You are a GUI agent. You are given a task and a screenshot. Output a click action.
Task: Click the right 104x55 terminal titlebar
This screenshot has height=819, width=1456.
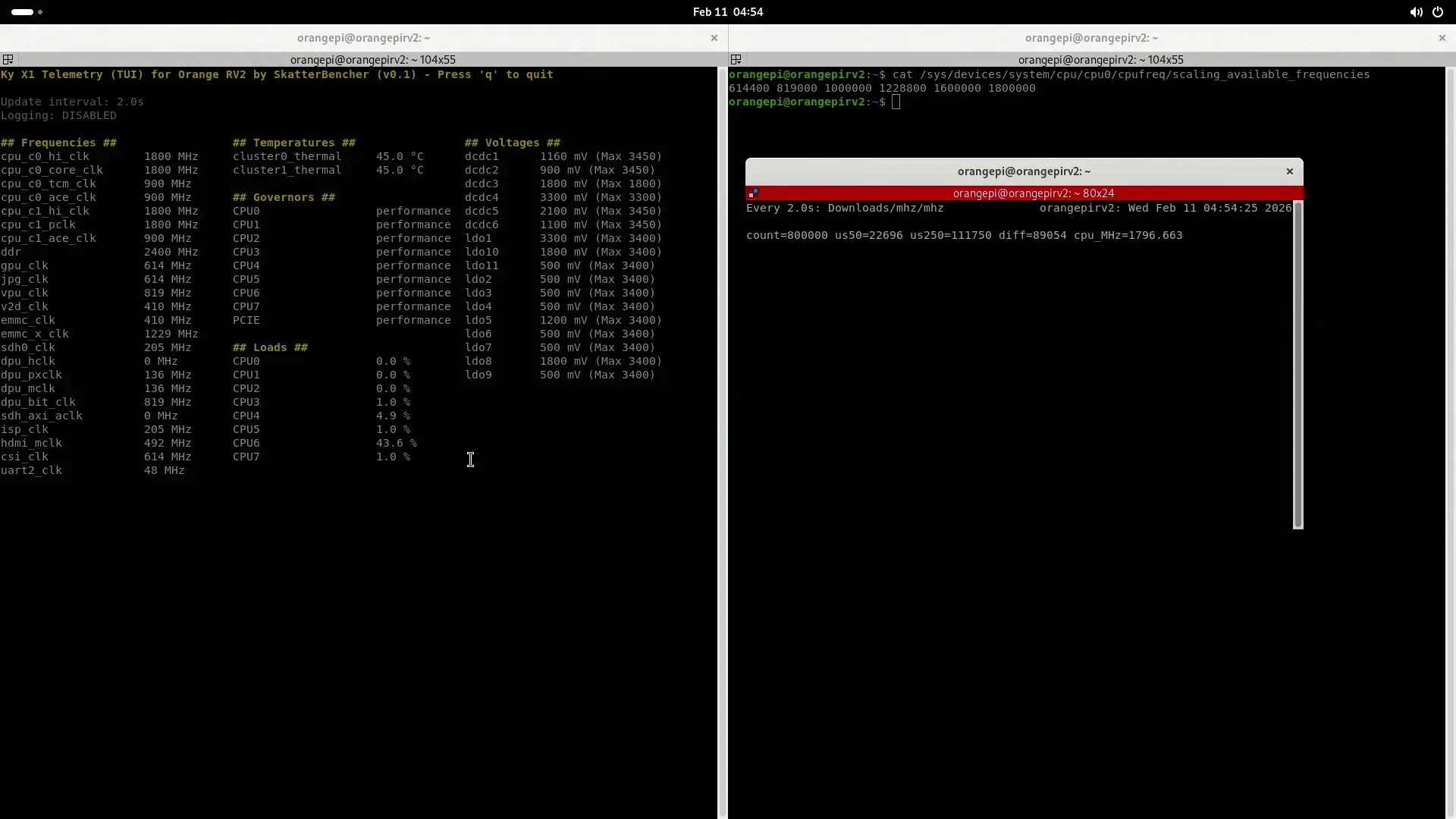pos(1100,59)
